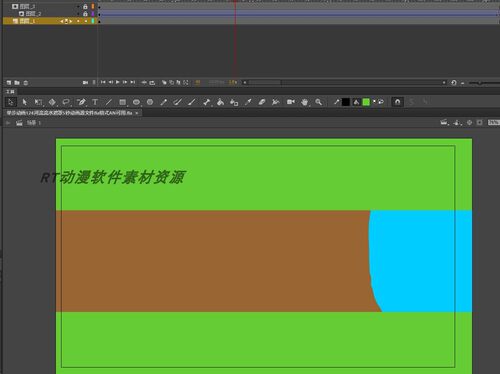Toggle onion skin outlines

pyautogui.click(x=171, y=82)
